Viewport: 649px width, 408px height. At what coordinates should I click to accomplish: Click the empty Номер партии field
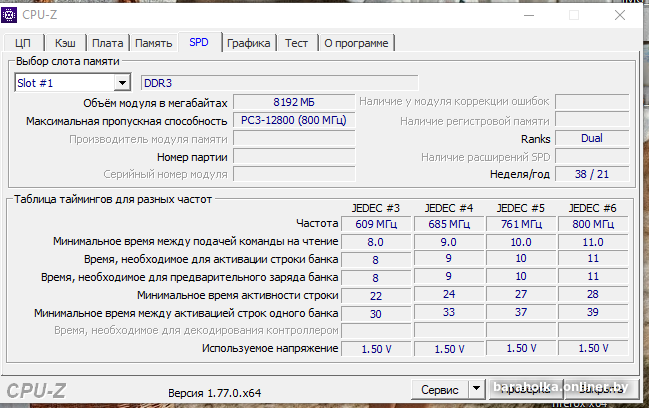point(294,157)
